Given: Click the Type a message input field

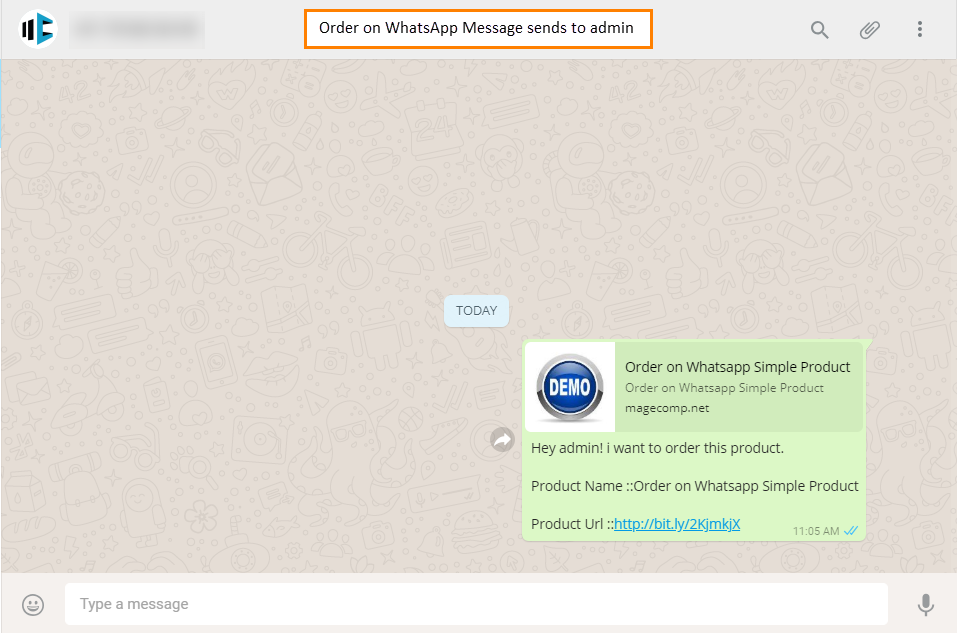Looking at the screenshot, I should coord(476,604).
